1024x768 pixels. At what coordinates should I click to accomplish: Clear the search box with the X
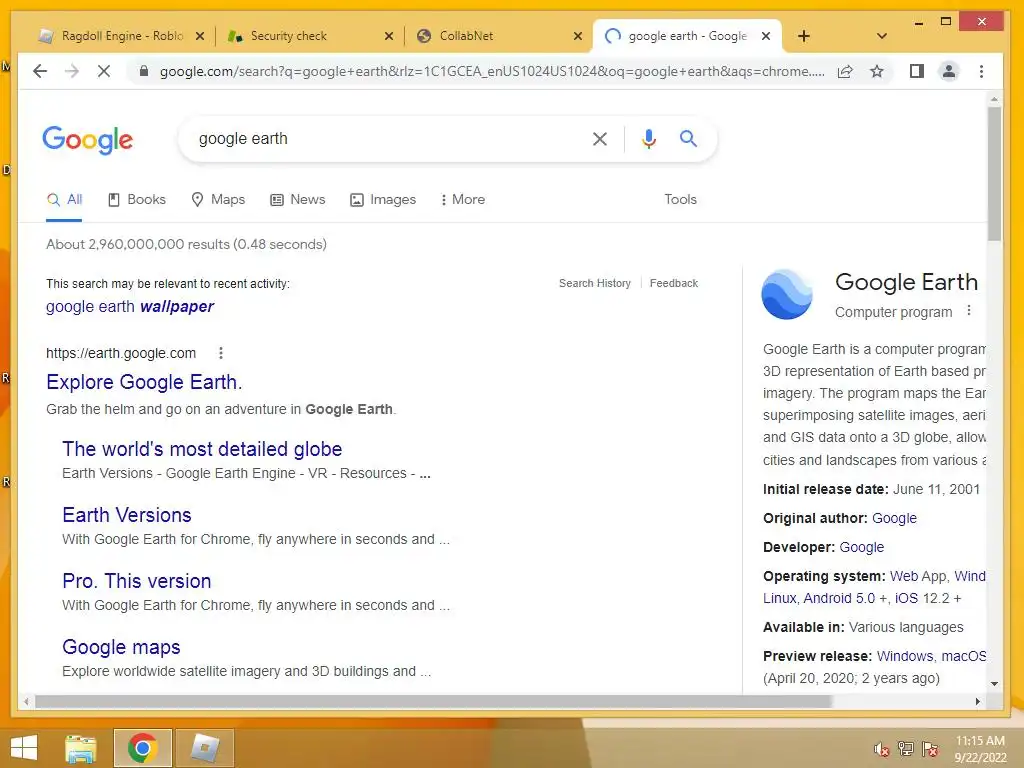(600, 138)
